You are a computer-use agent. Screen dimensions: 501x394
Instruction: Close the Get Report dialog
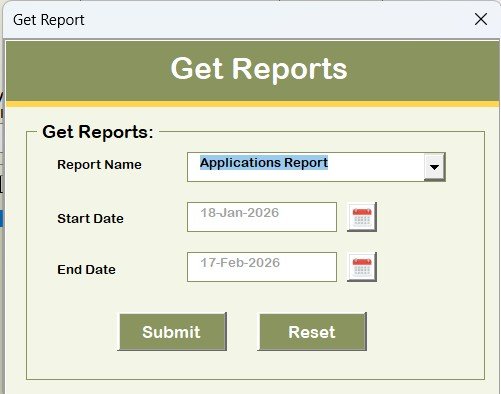481,19
